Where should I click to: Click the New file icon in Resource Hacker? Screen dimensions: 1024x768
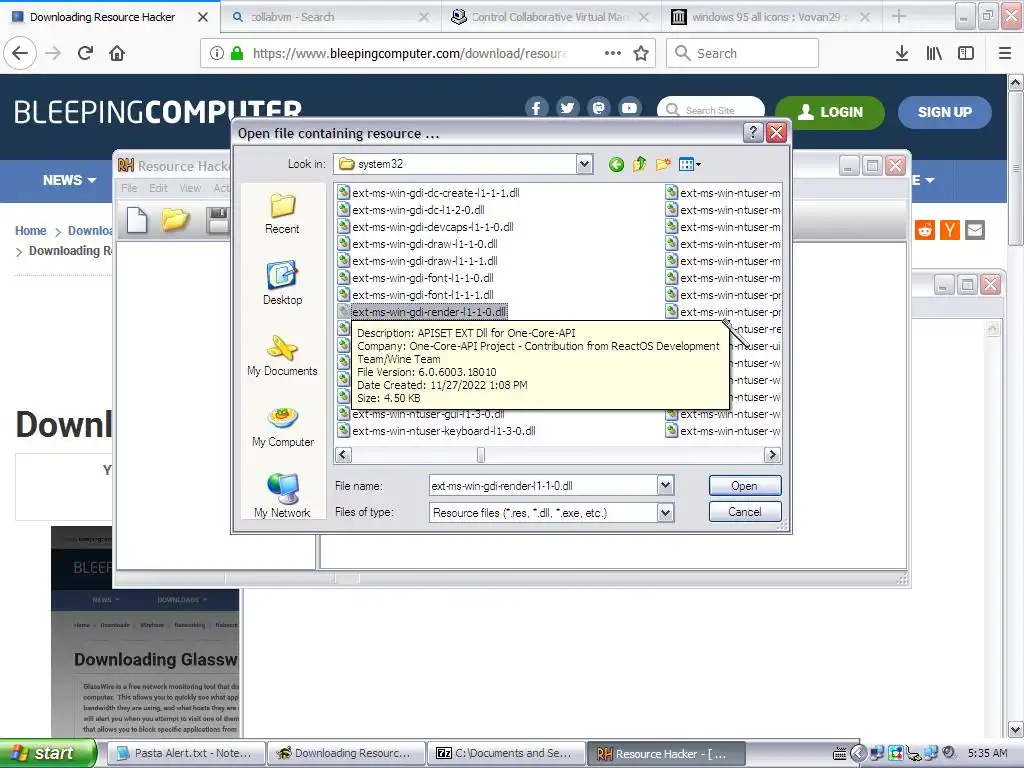(x=136, y=220)
